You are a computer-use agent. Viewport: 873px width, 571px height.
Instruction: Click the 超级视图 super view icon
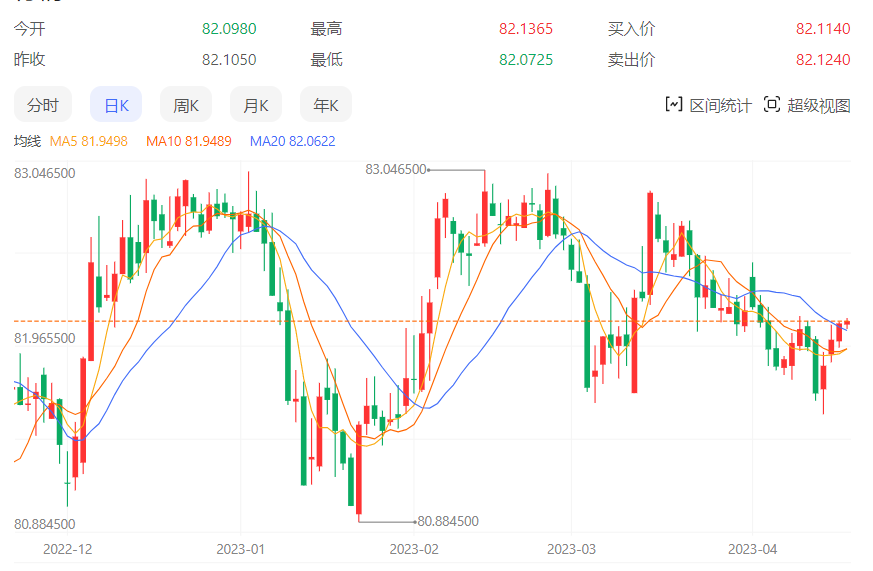771,104
